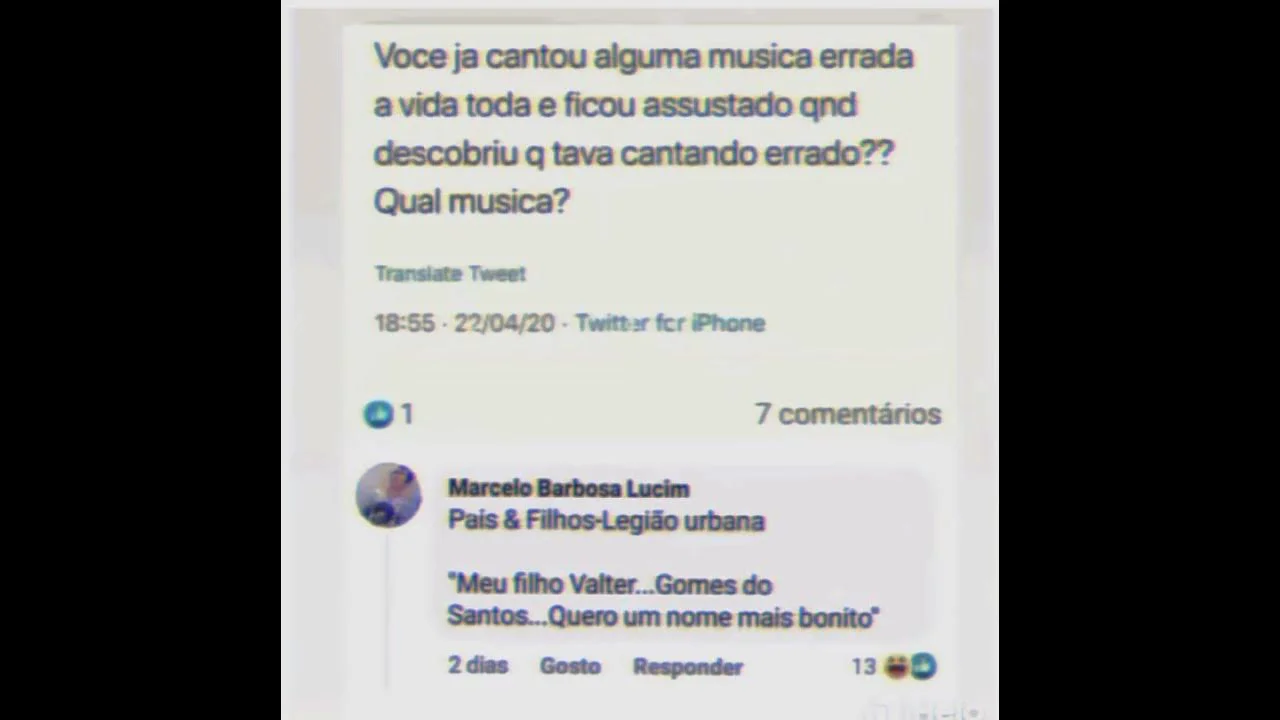The height and width of the screenshot is (720, 1280).
Task: Click the Qual musica? line of the tweet
Action: pyautogui.click(x=471, y=202)
